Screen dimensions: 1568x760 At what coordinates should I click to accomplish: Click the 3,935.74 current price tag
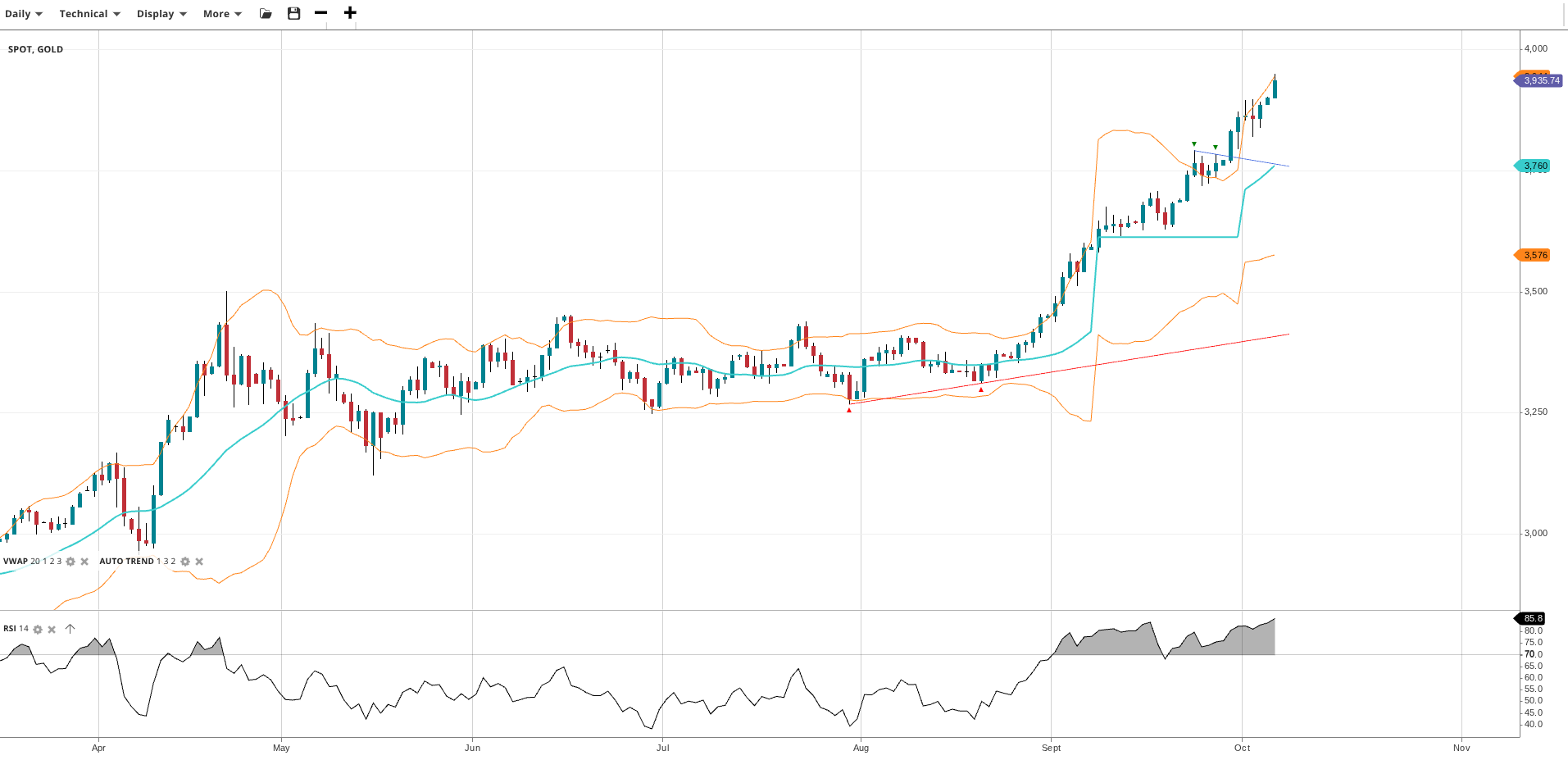(x=1541, y=80)
